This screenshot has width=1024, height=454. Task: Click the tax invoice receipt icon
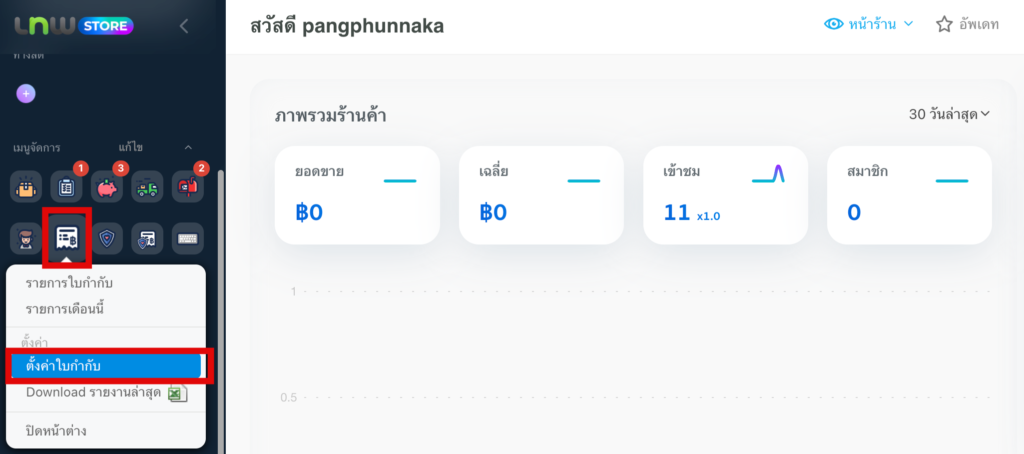coord(67,238)
